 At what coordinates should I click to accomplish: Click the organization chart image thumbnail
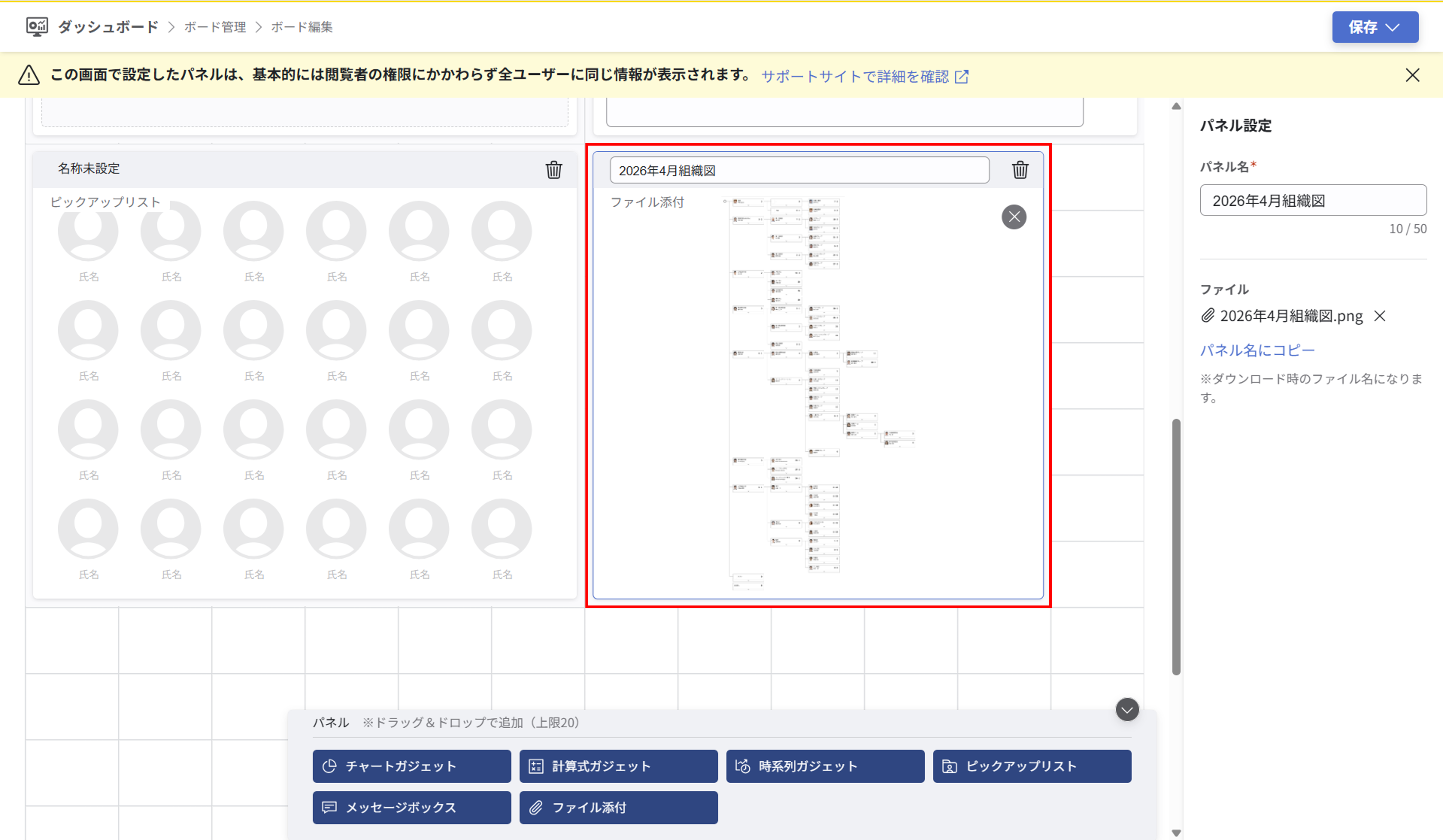click(x=819, y=393)
